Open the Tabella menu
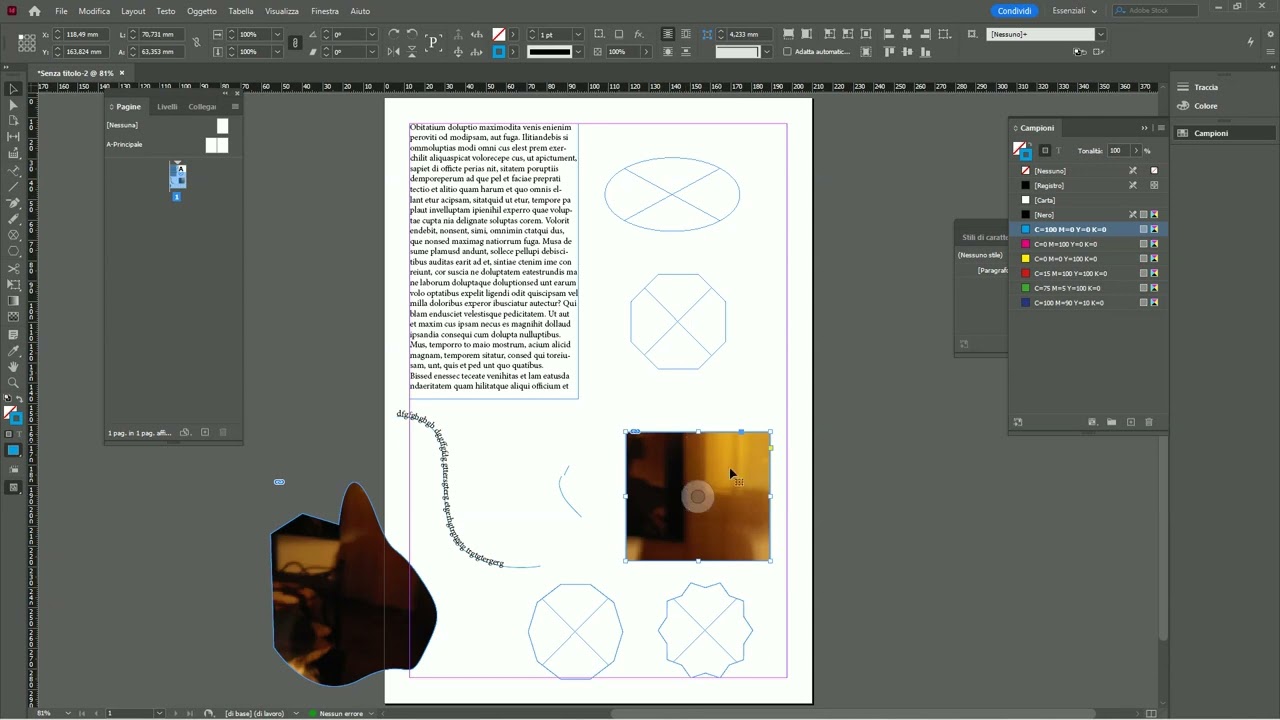 [241, 11]
